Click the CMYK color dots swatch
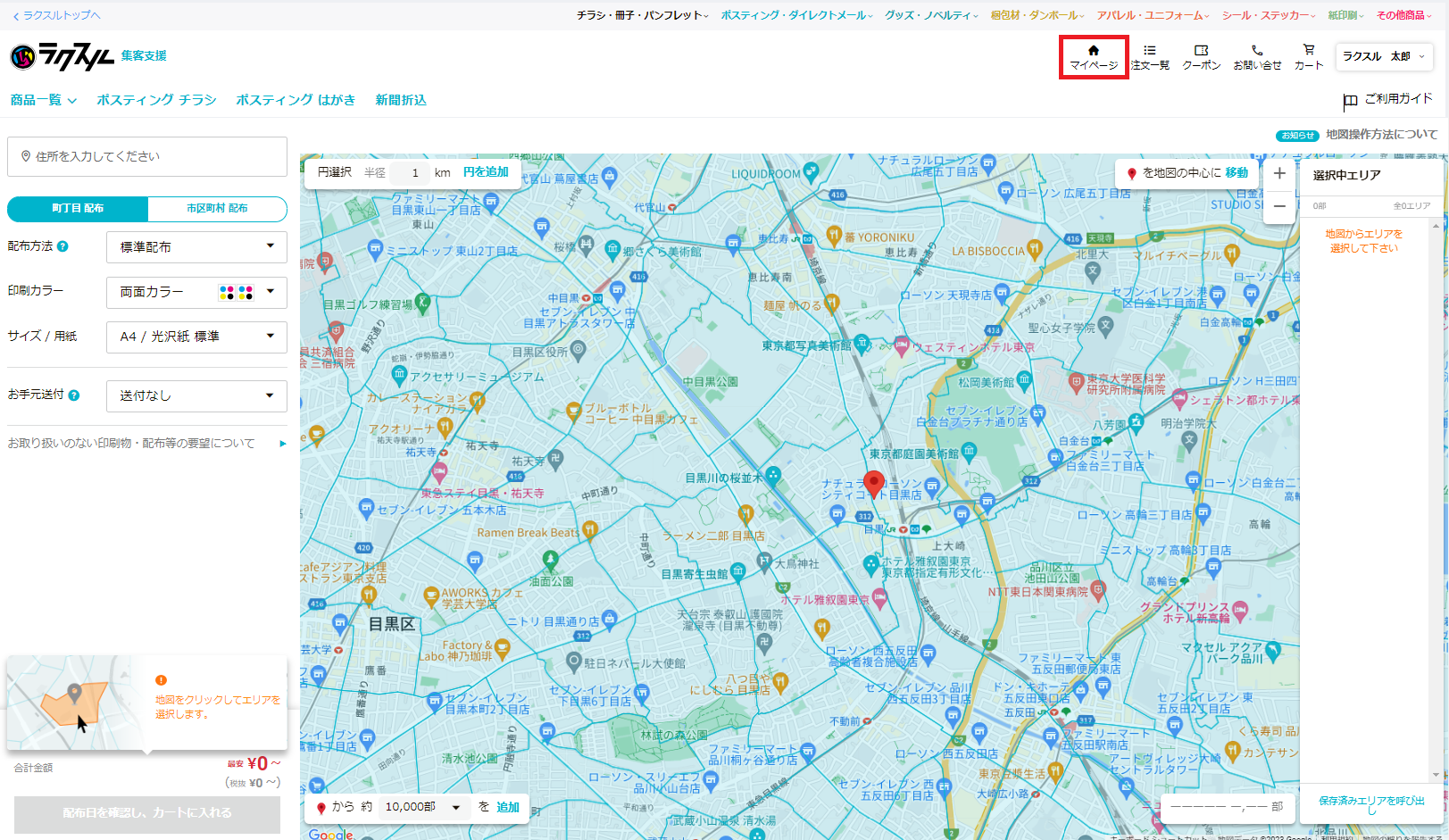This screenshot has height=840, width=1449. coord(236,292)
